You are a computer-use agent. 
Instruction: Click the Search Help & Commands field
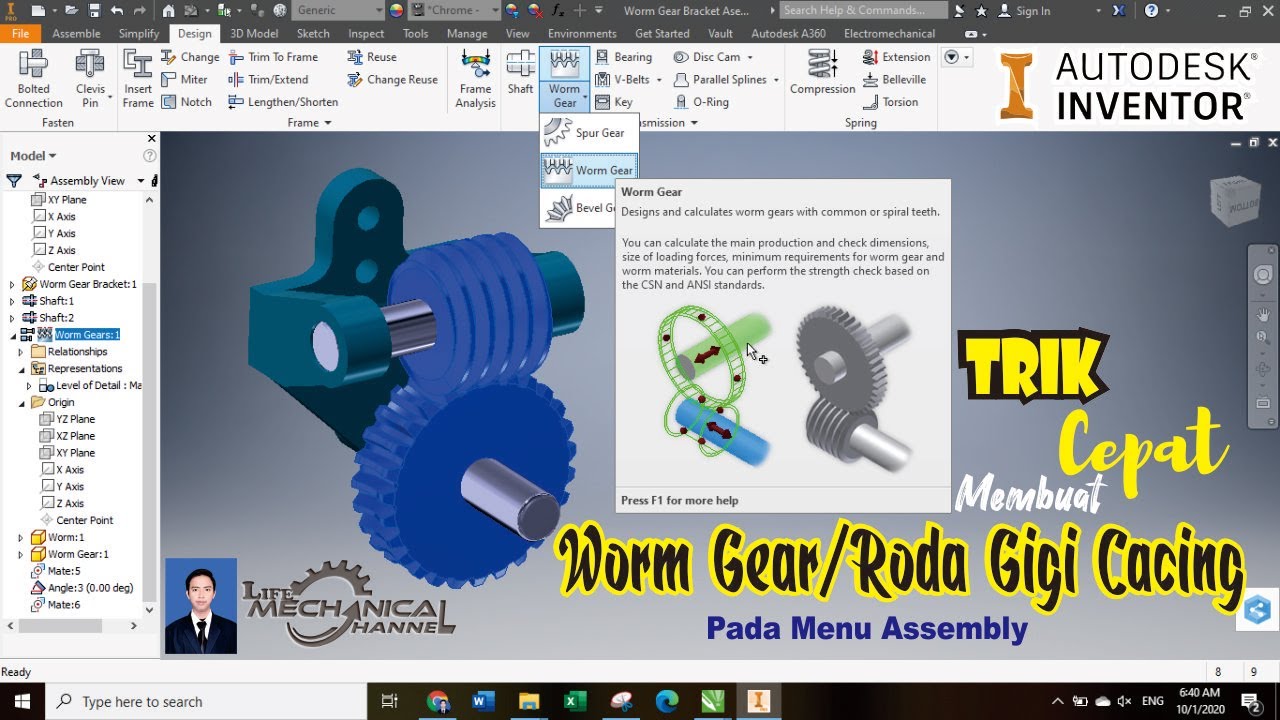click(x=863, y=10)
